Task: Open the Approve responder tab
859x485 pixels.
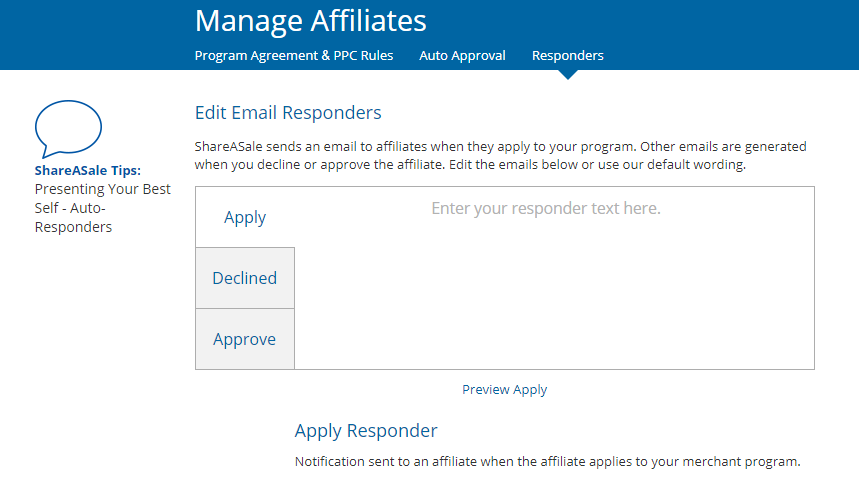Action: [245, 339]
